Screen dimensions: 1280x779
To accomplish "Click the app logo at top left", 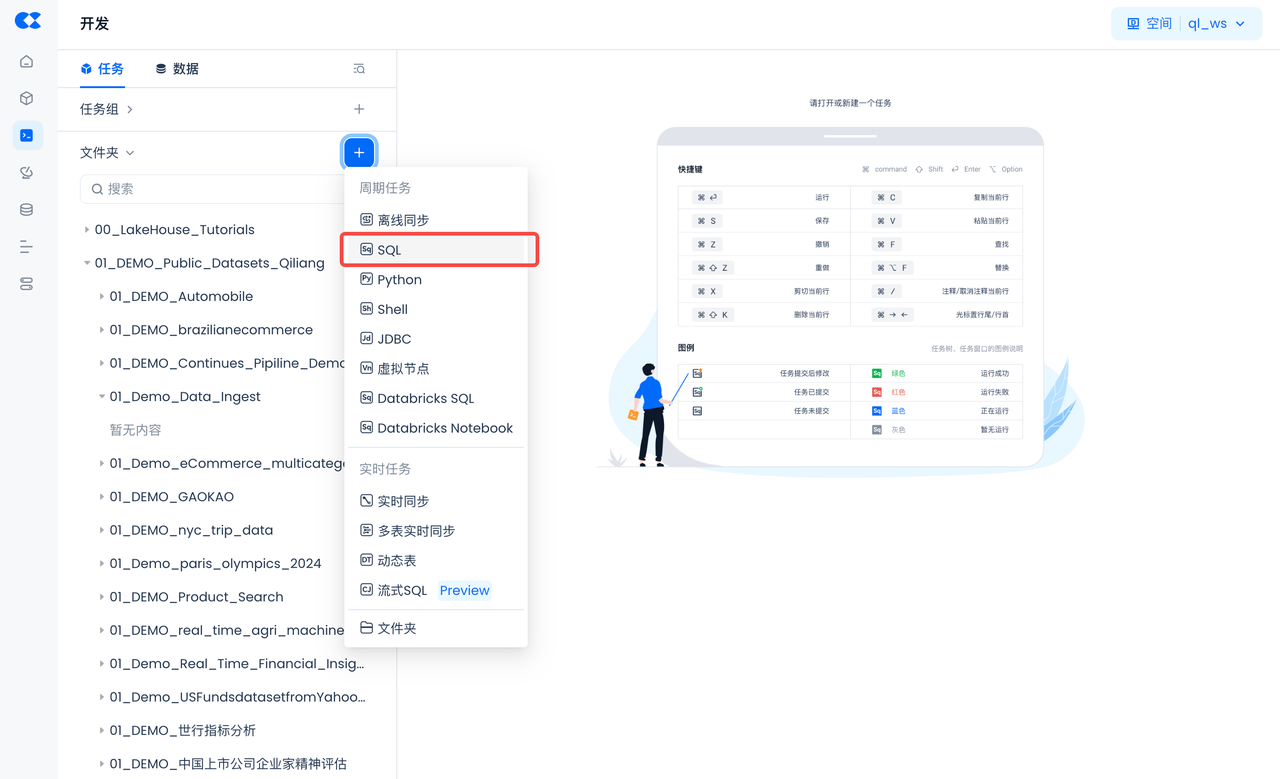I will pos(27,22).
